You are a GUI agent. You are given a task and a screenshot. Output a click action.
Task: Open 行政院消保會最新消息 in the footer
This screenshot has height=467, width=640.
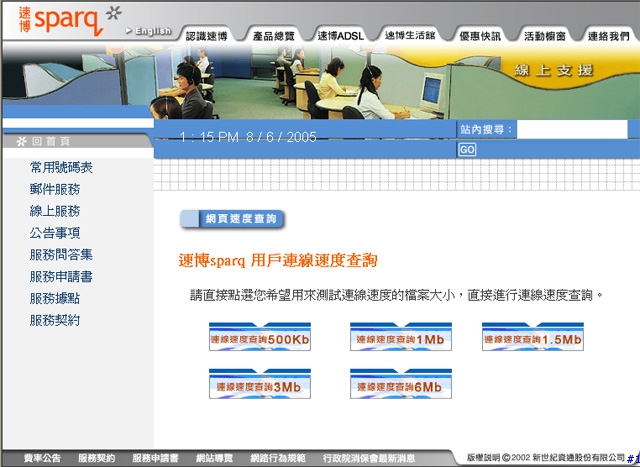click(369, 458)
